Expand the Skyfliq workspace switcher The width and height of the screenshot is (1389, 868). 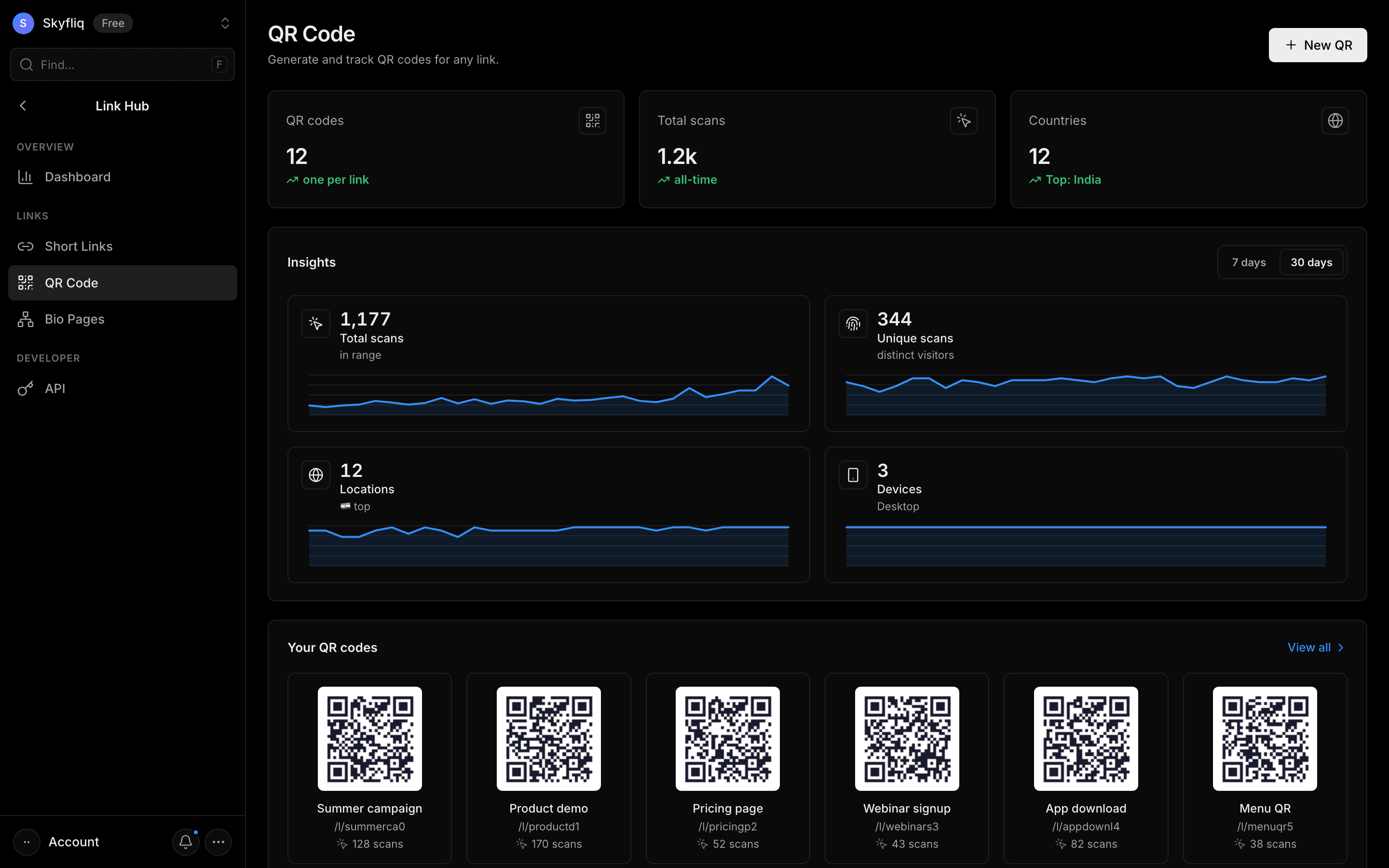(x=225, y=23)
